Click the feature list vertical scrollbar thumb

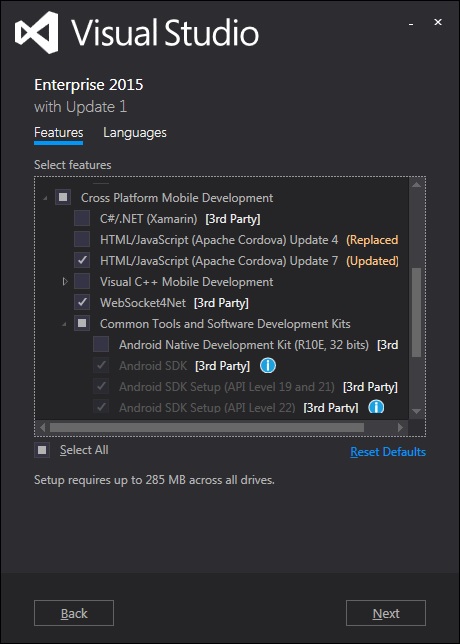[x=416, y=312]
